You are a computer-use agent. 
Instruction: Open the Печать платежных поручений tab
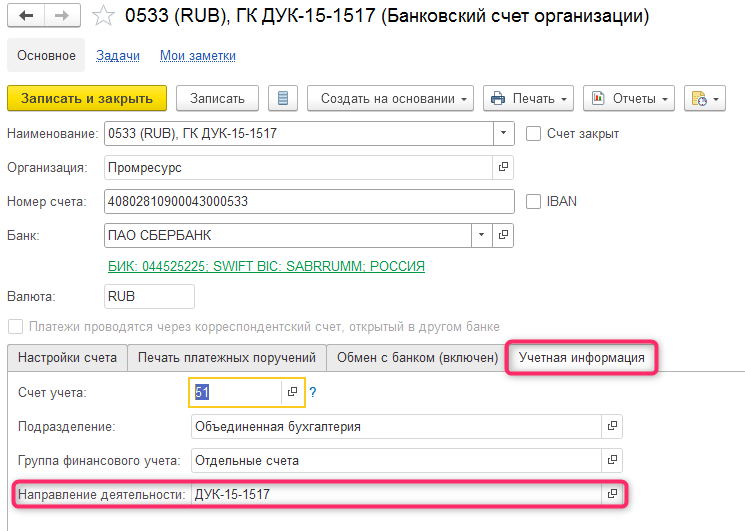pos(227,358)
